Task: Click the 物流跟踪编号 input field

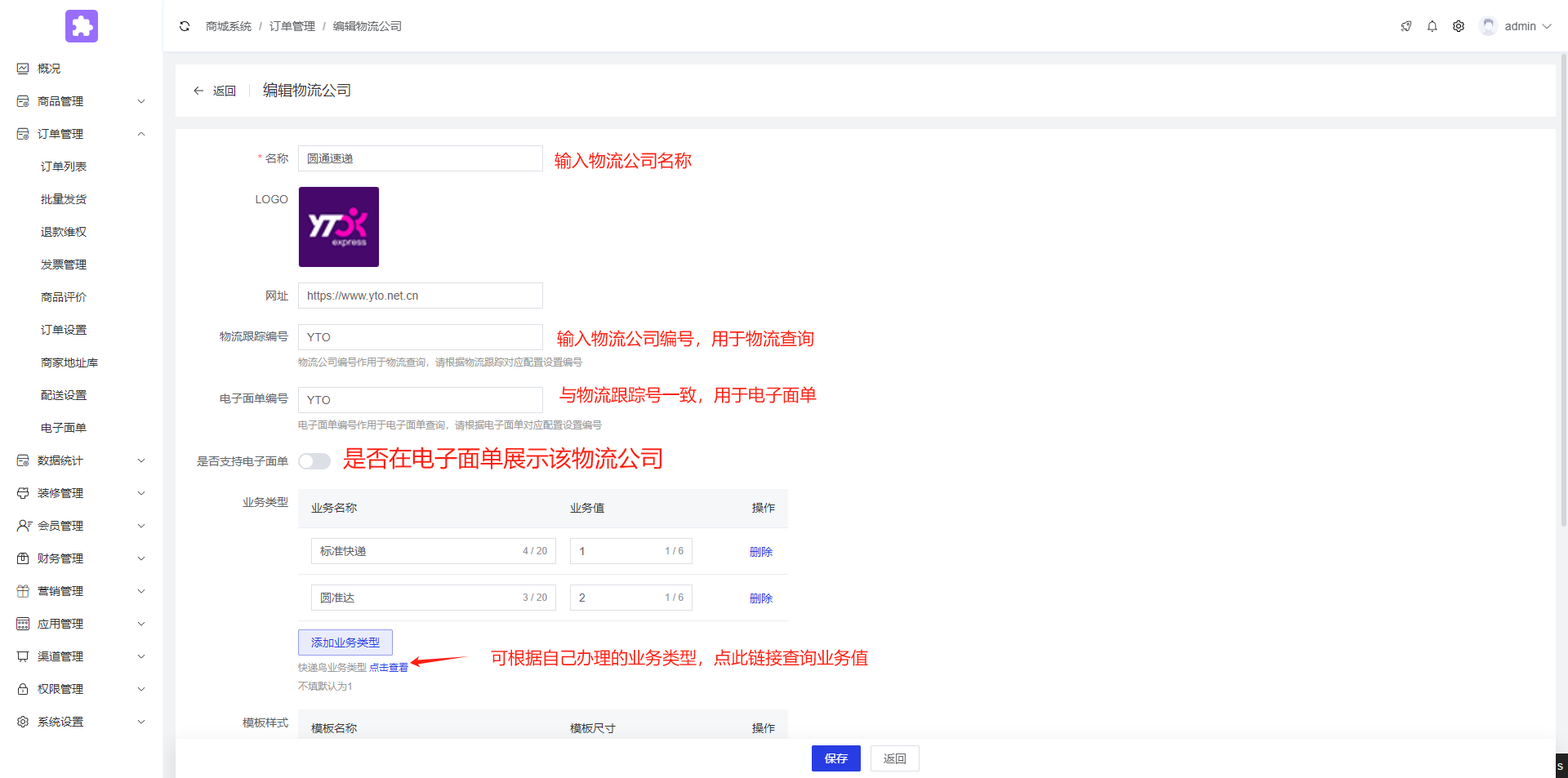Action: 420,337
